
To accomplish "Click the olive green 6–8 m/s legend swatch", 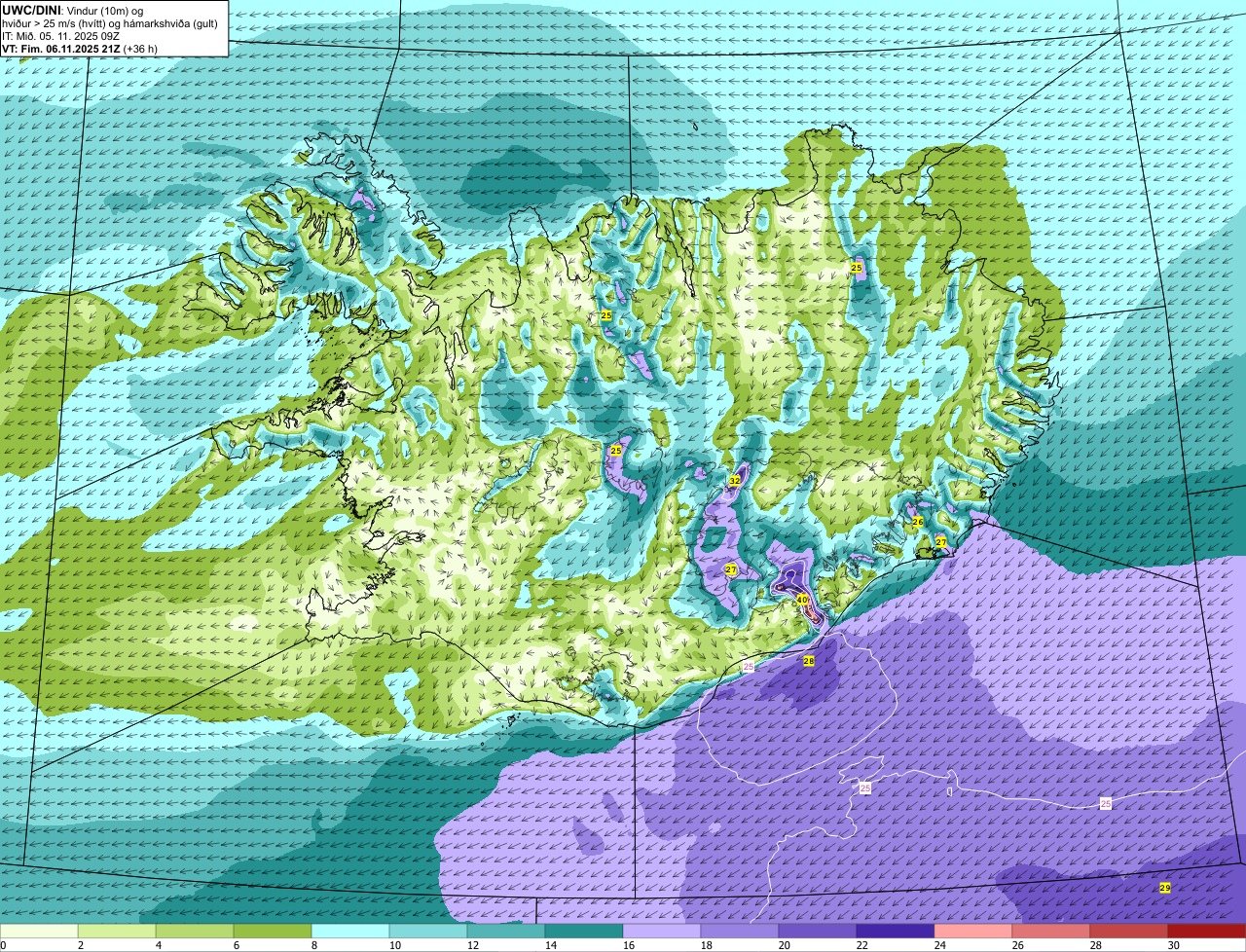I will coord(273,931).
